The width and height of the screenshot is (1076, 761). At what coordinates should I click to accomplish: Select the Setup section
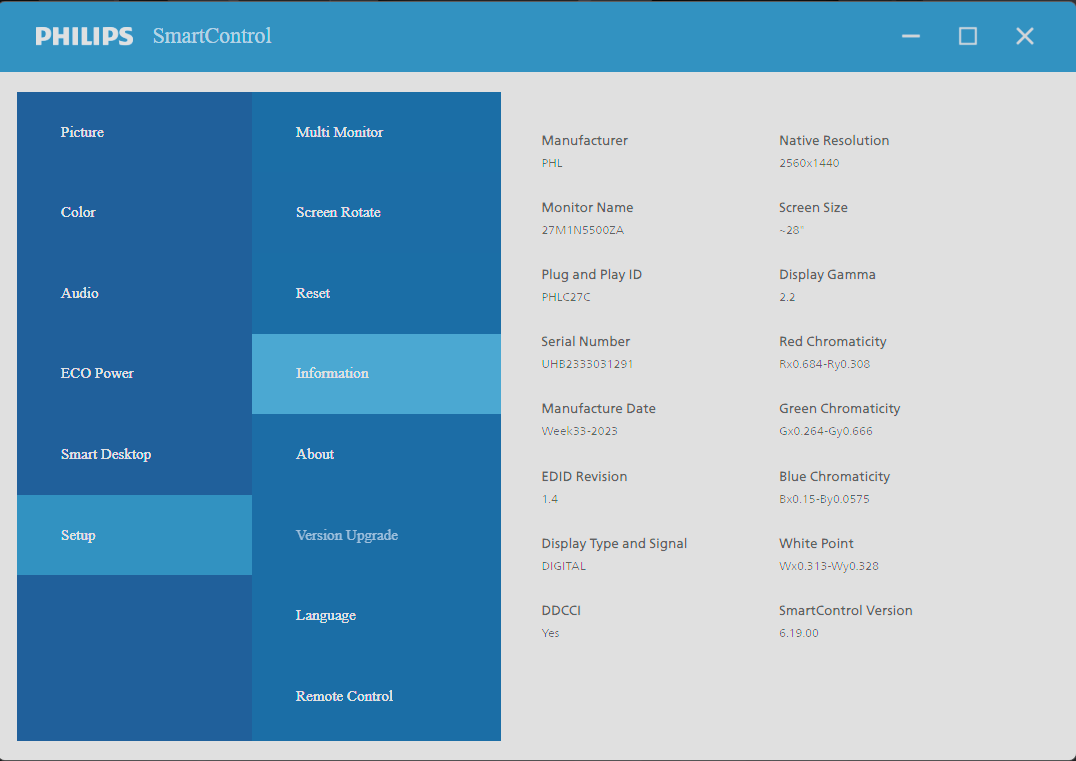click(x=134, y=535)
